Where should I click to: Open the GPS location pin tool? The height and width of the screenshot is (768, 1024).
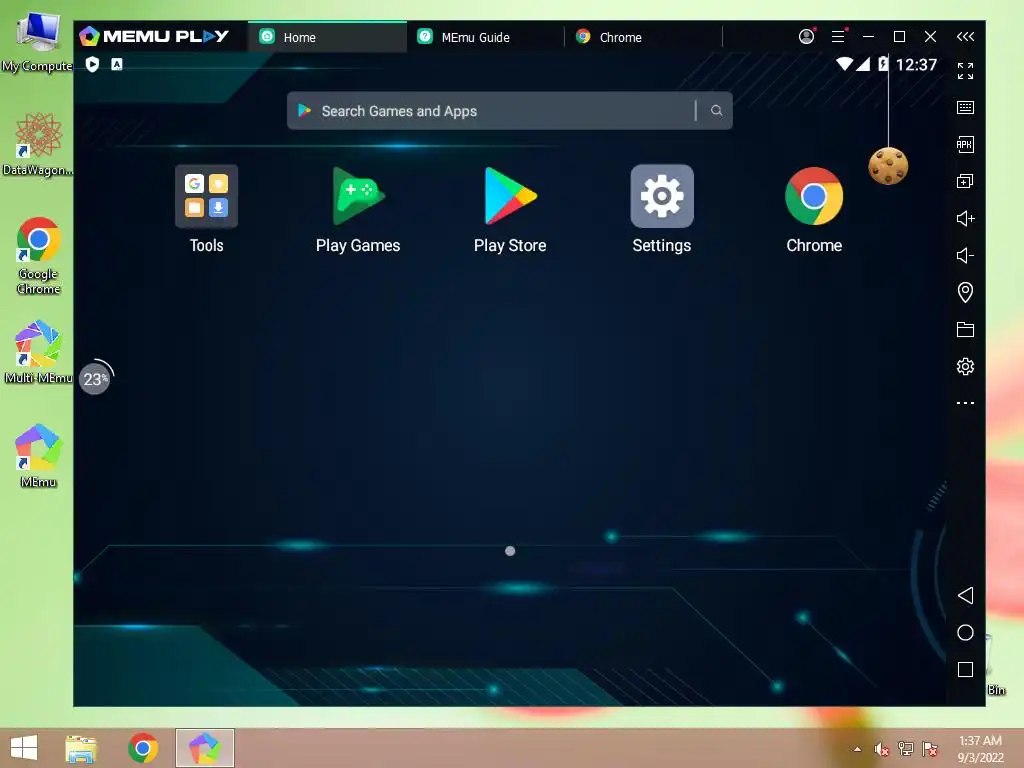(965, 292)
